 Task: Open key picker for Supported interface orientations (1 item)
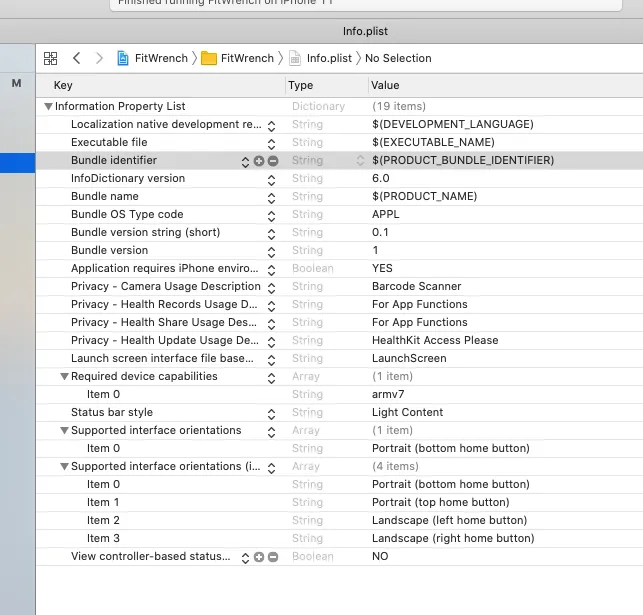pyautogui.click(x=271, y=432)
